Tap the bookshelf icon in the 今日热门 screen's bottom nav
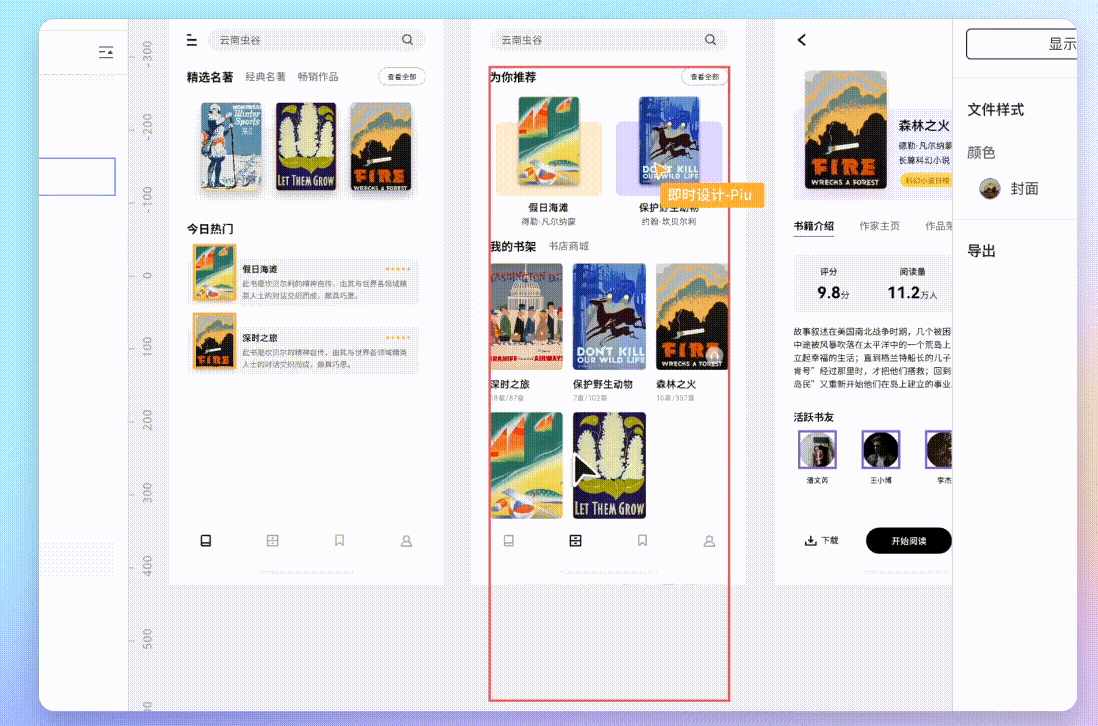The image size is (1098, 726). point(272,540)
